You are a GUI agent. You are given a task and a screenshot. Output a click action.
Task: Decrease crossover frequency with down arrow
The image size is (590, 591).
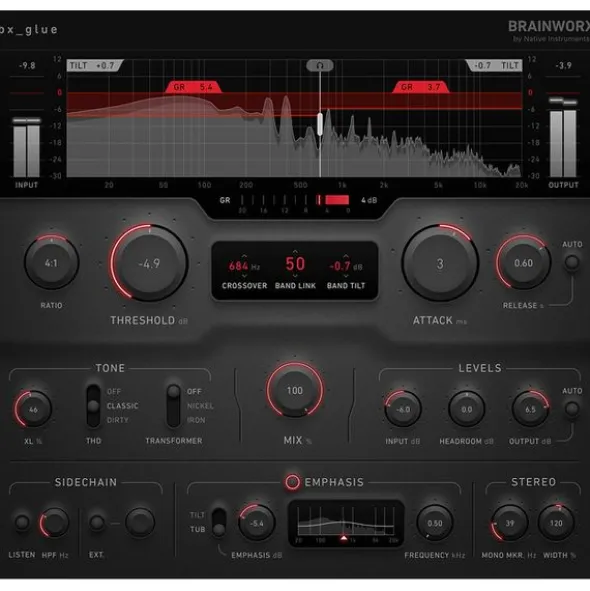point(244,276)
